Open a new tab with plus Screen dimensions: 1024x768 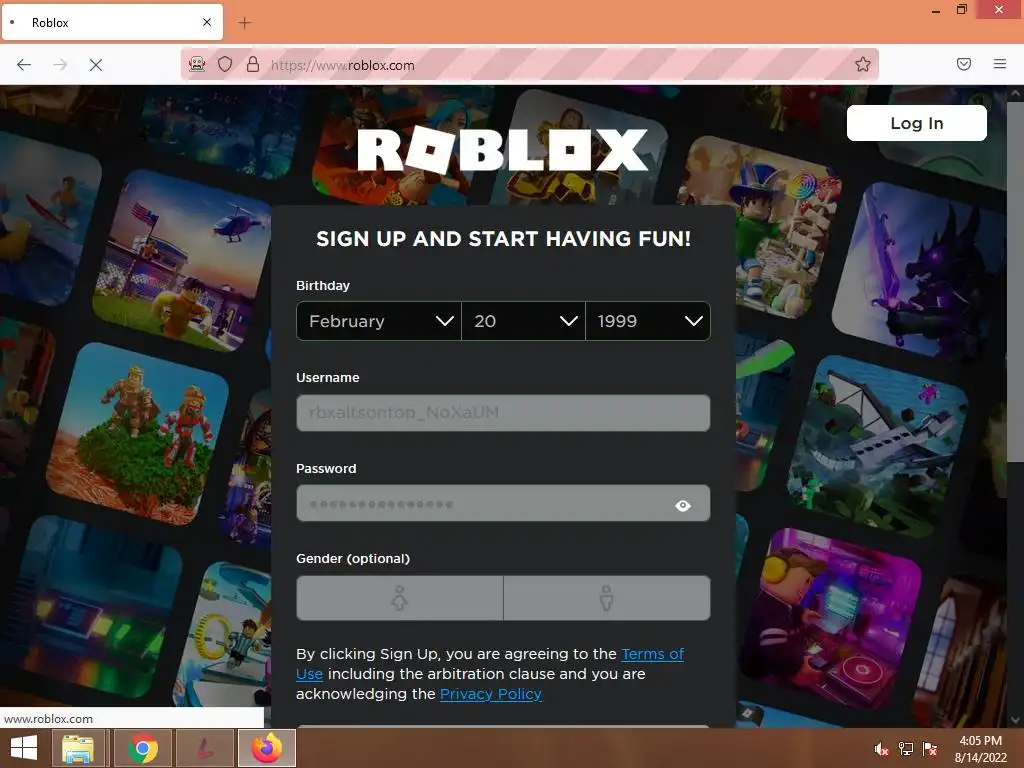(244, 23)
